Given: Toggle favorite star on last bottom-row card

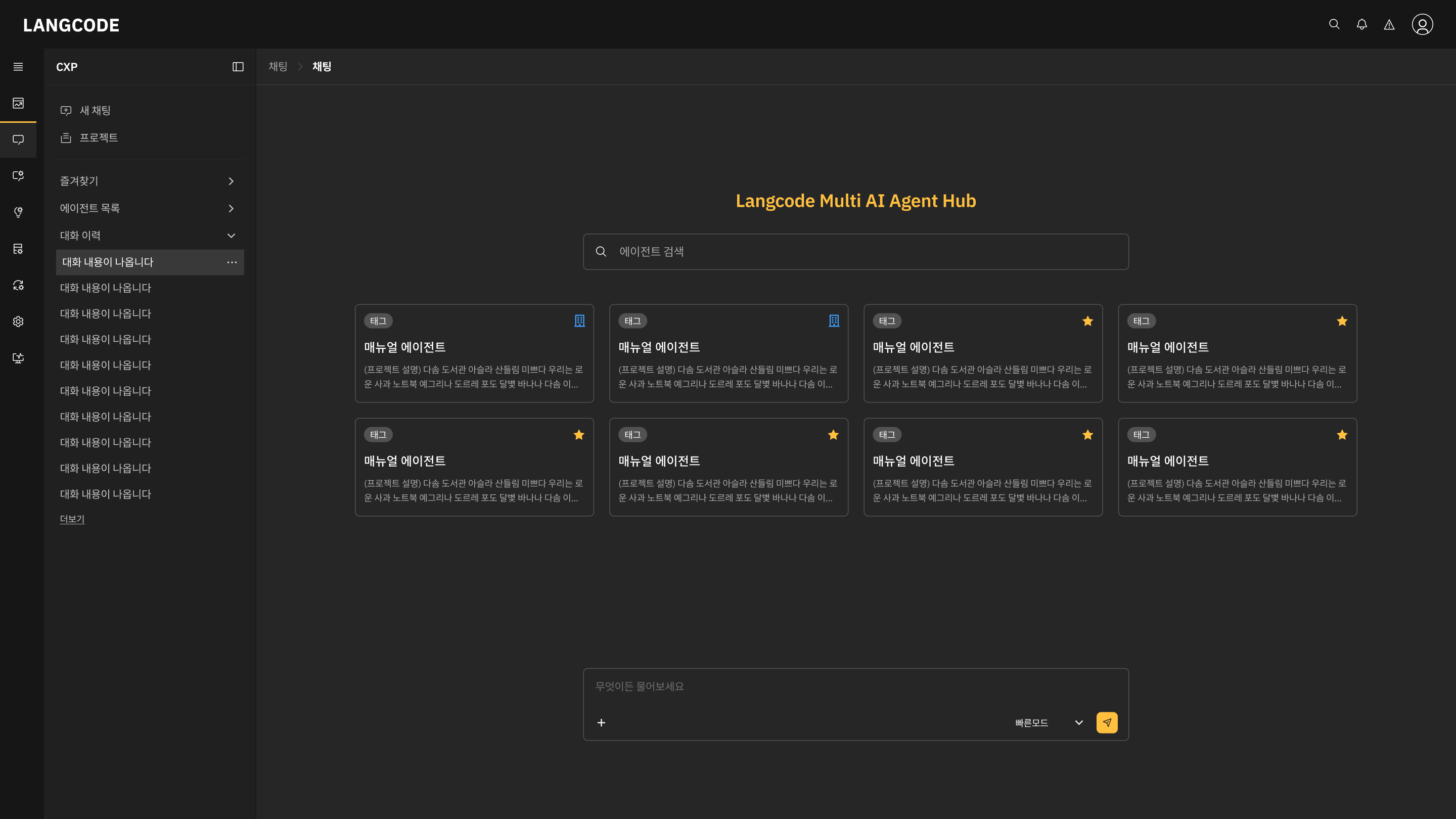Looking at the screenshot, I should pyautogui.click(x=1342, y=435).
